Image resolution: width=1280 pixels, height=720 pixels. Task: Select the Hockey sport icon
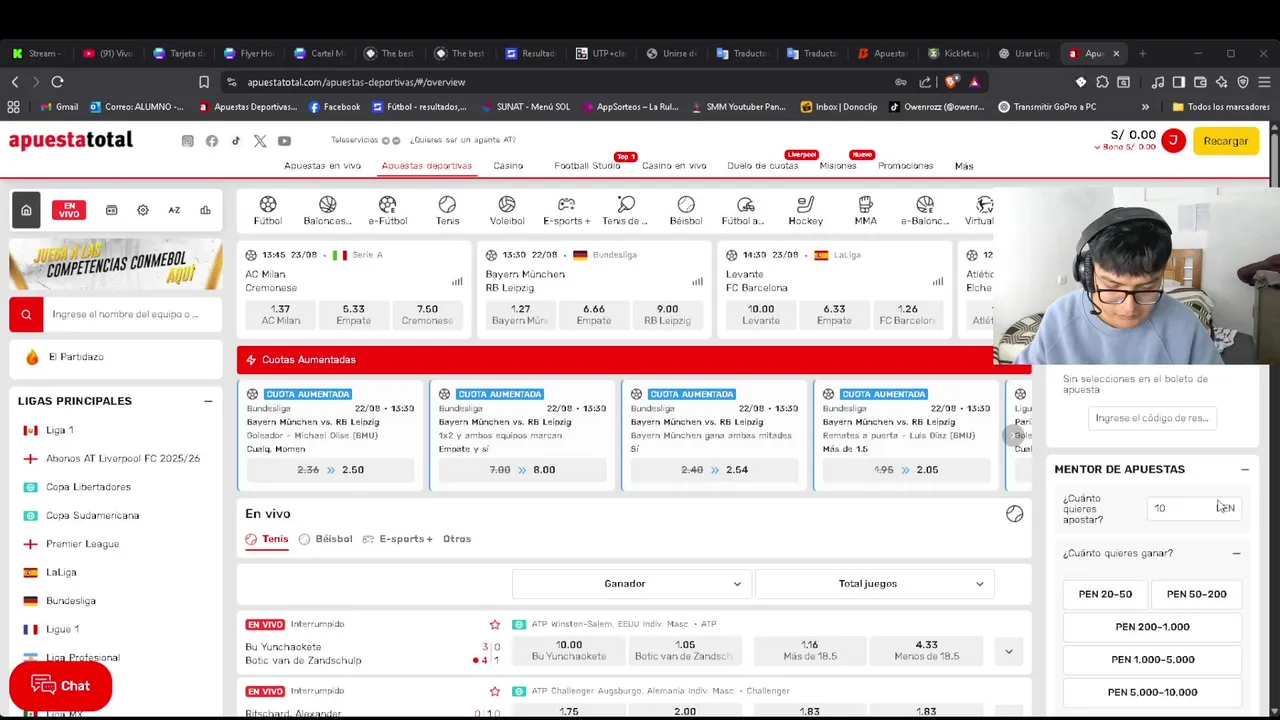[x=805, y=210]
